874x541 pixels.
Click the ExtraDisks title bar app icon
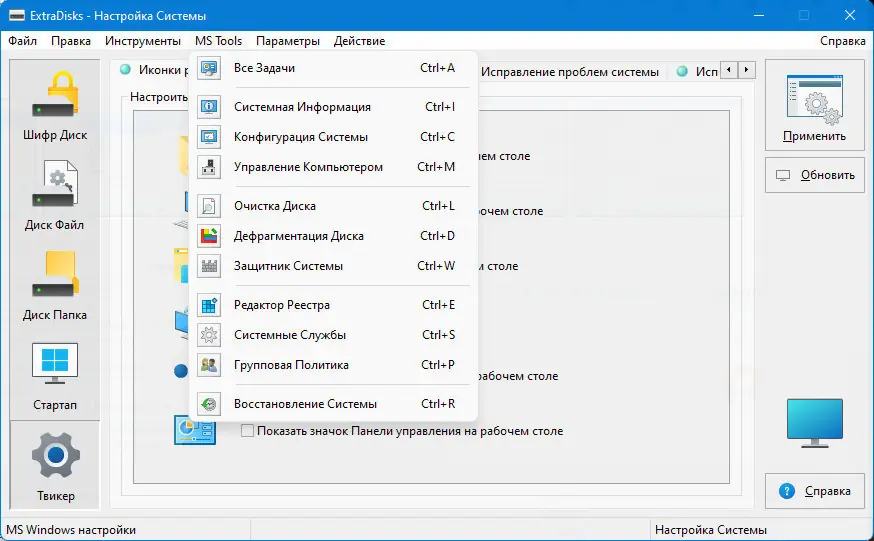tap(16, 16)
